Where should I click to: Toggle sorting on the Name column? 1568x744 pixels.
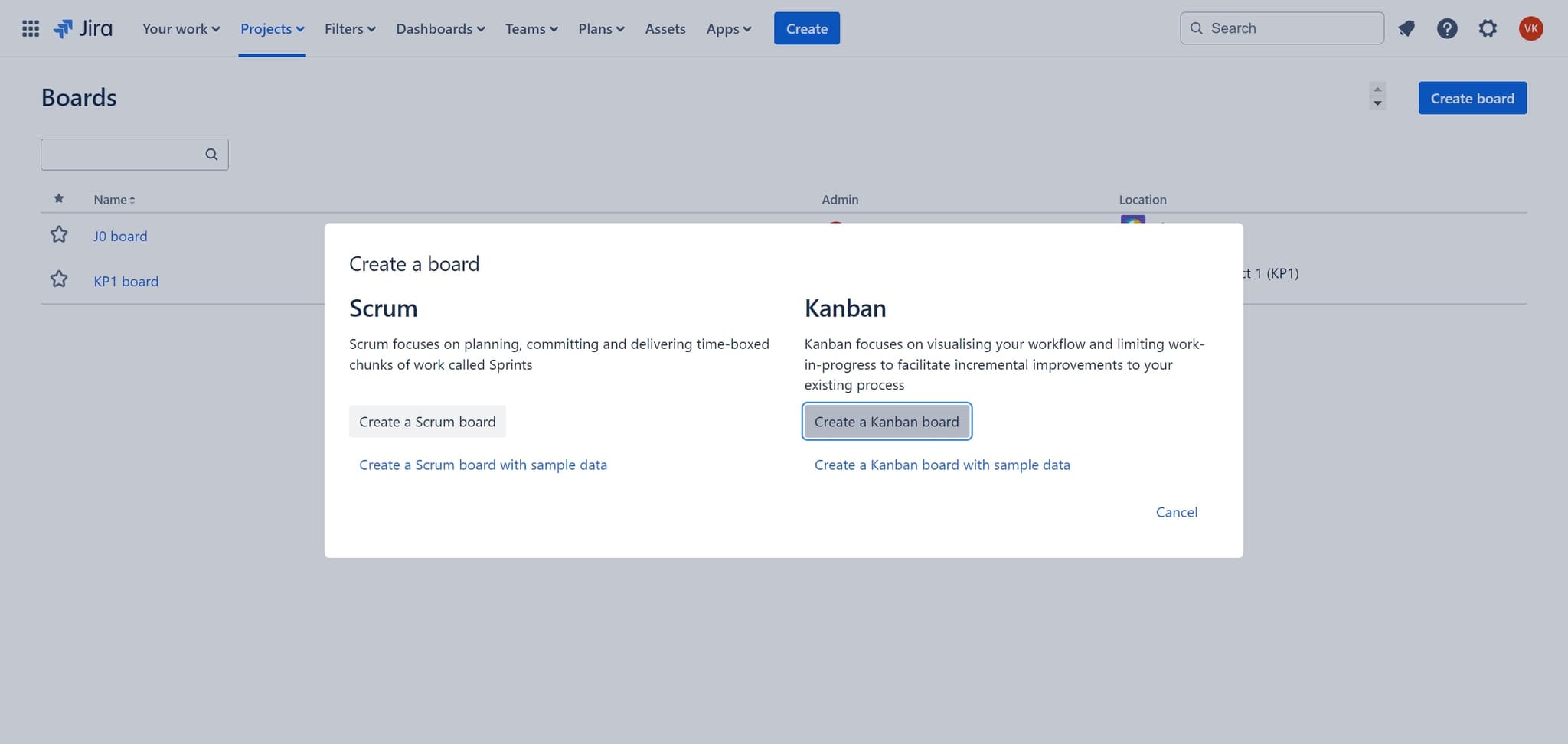(113, 199)
